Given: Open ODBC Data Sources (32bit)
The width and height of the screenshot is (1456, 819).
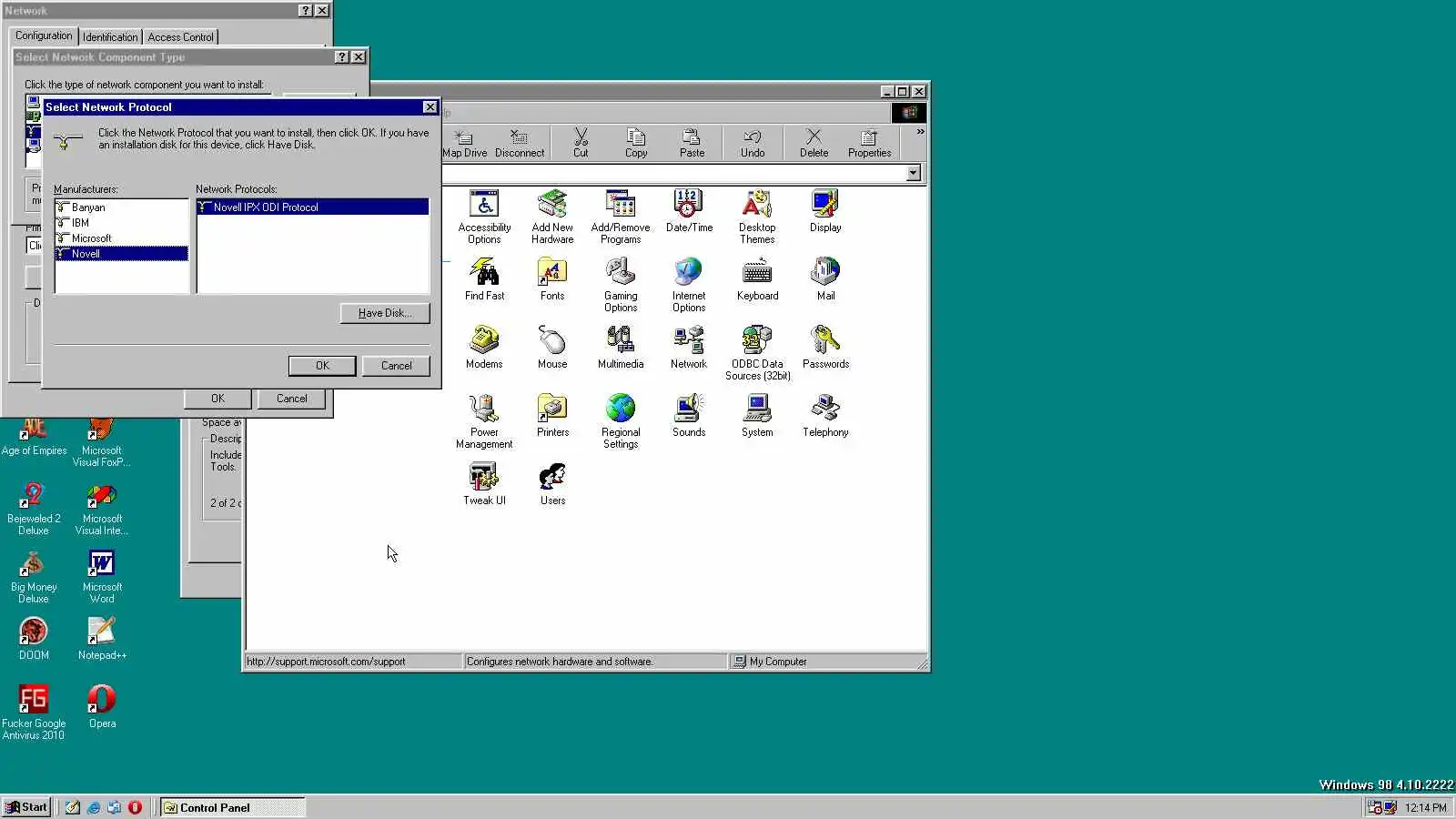Looking at the screenshot, I should [757, 352].
